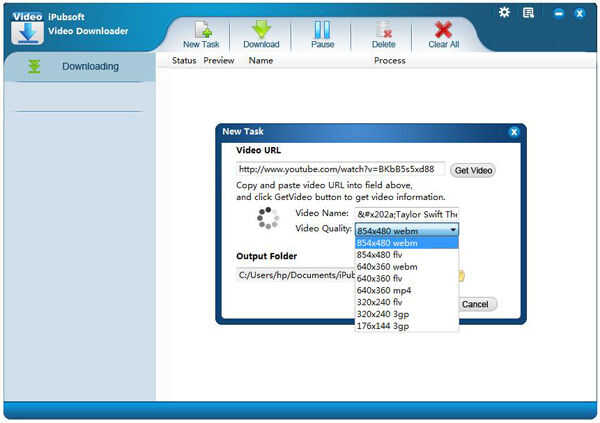
Task: Click the Output Folder path field
Action: click(x=296, y=275)
